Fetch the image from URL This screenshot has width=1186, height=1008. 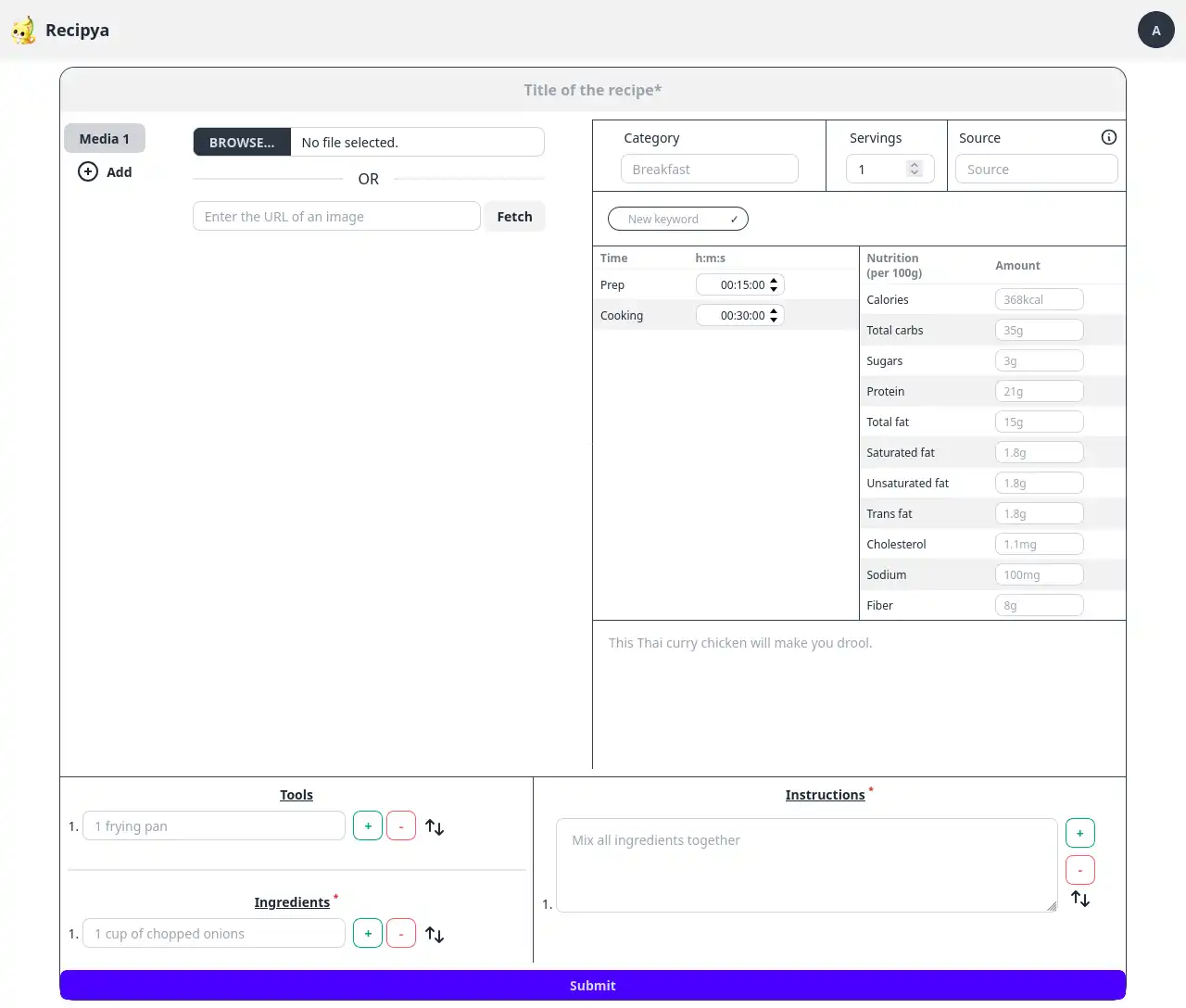[514, 217]
